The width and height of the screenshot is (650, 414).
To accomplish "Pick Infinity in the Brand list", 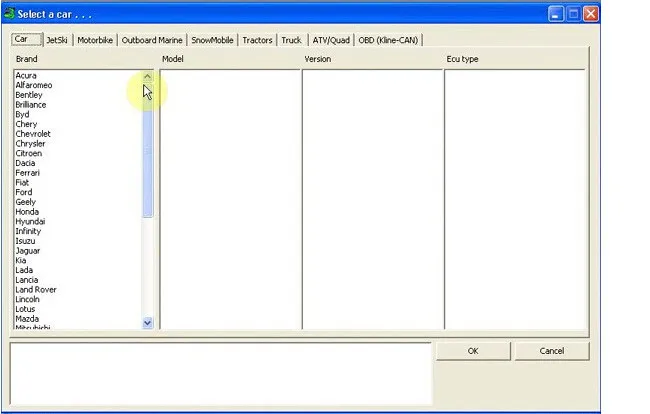I will pos(28,231).
